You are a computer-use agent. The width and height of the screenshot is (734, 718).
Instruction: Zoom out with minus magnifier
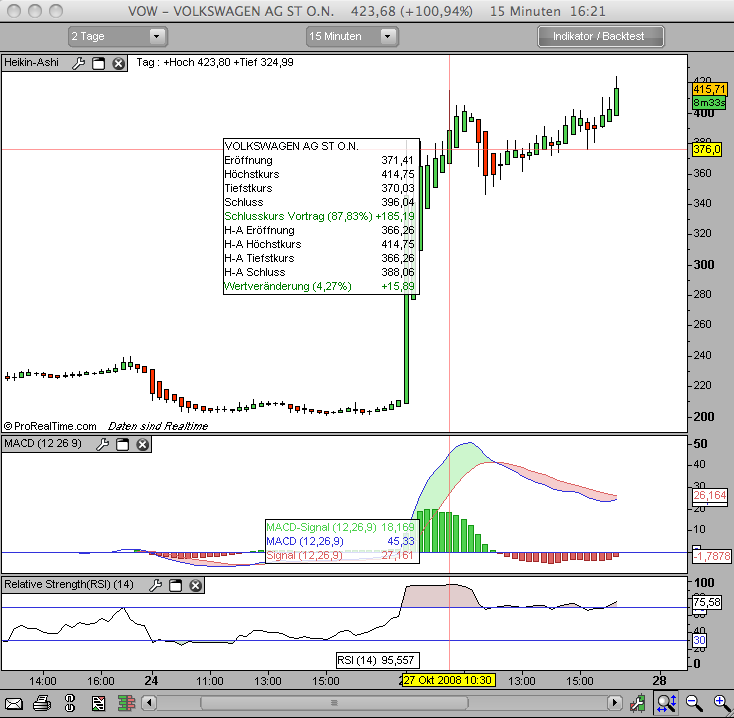tap(694, 703)
